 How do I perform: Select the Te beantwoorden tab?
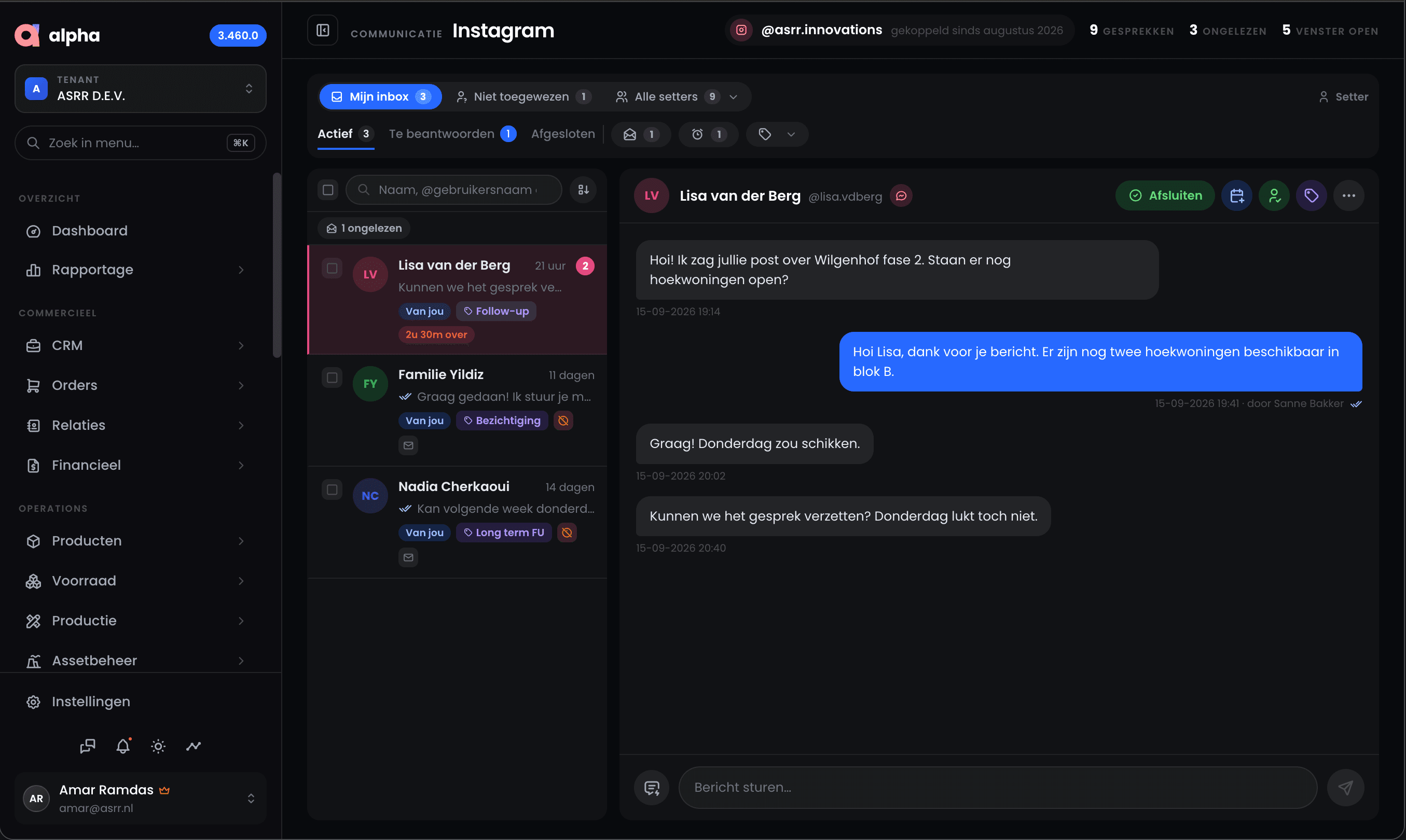pyautogui.click(x=452, y=134)
